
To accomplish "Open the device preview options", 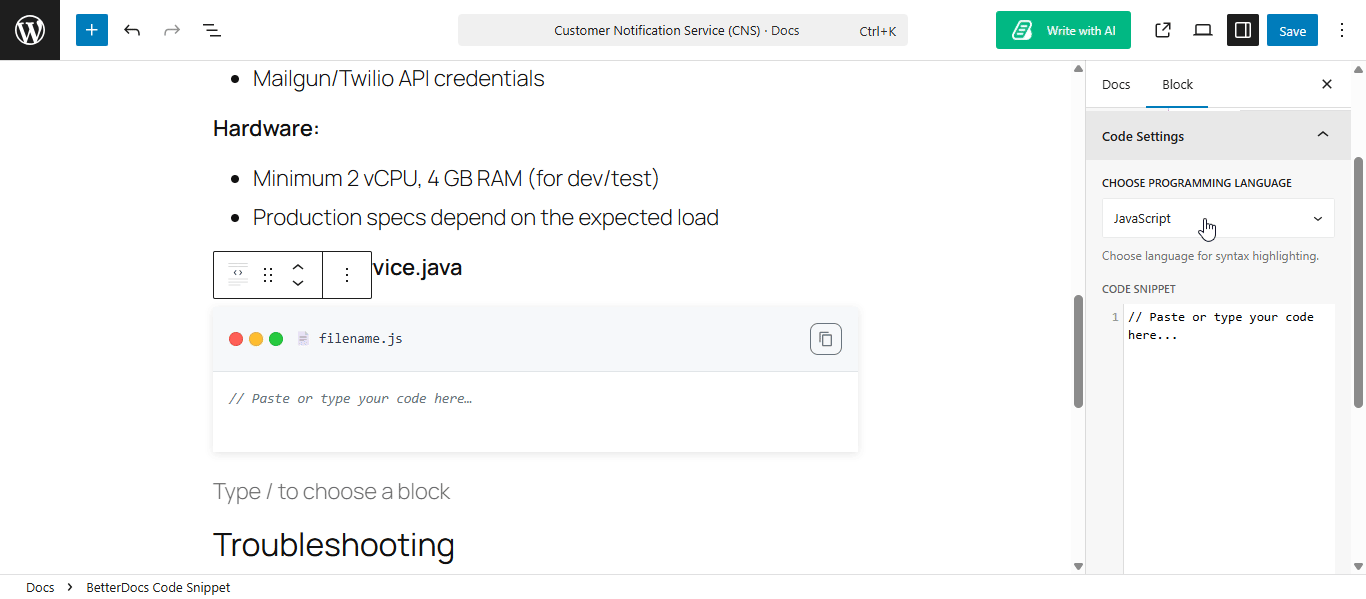I will pyautogui.click(x=1203, y=30).
